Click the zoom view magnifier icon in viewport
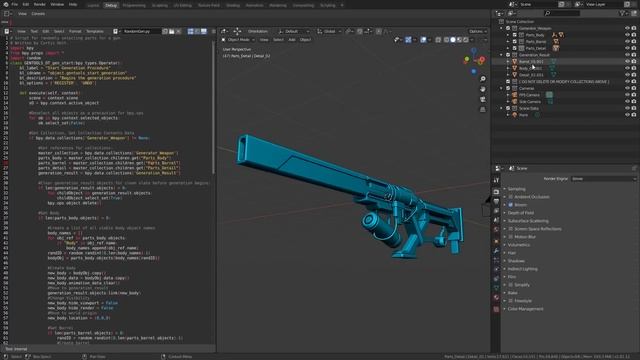640x360 pixels. click(483, 79)
